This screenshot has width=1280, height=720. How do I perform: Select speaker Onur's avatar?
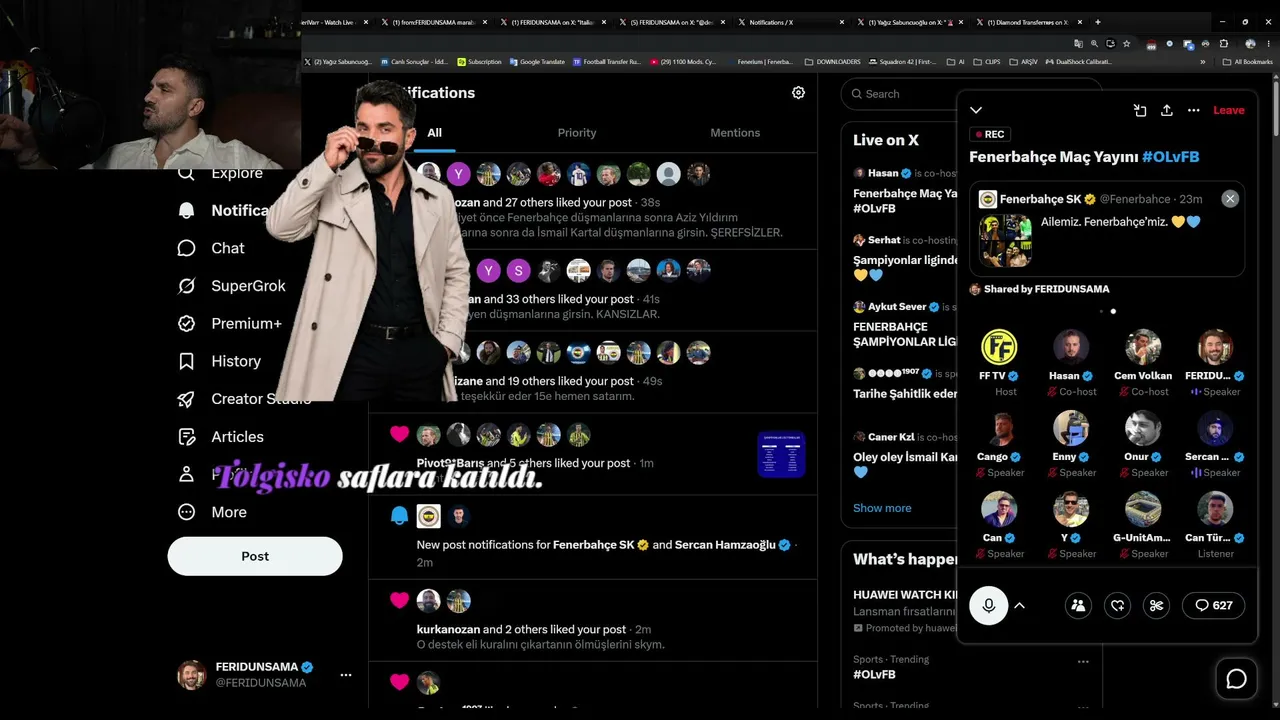point(1142,428)
